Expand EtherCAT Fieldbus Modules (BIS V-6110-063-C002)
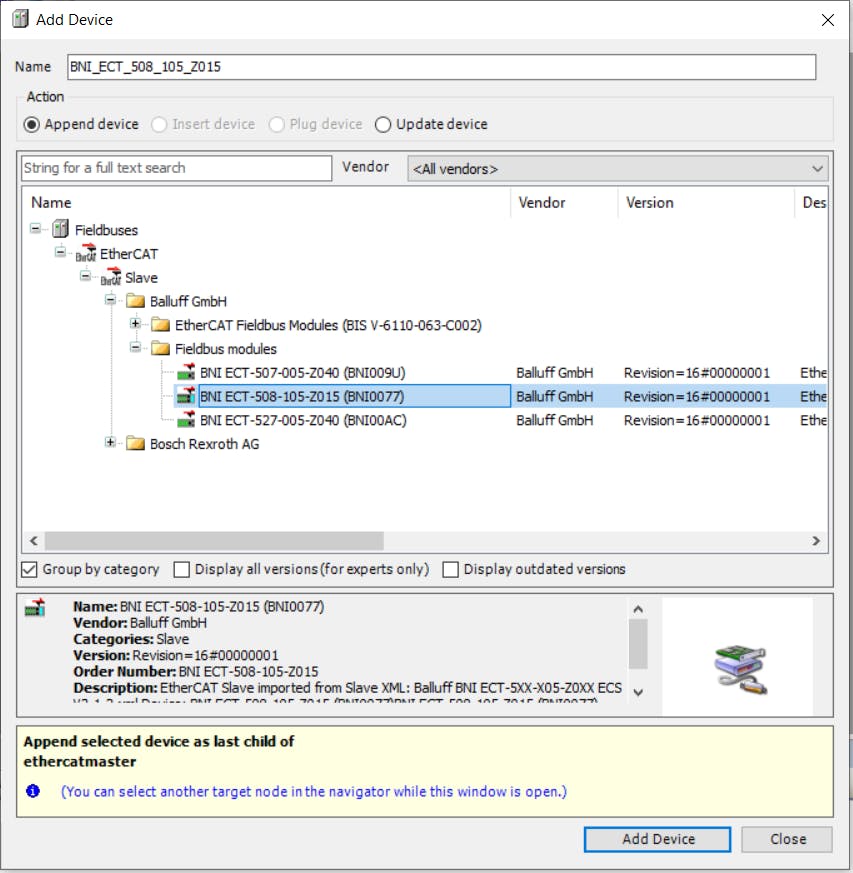Screen dimensions: 853x873 135,323
